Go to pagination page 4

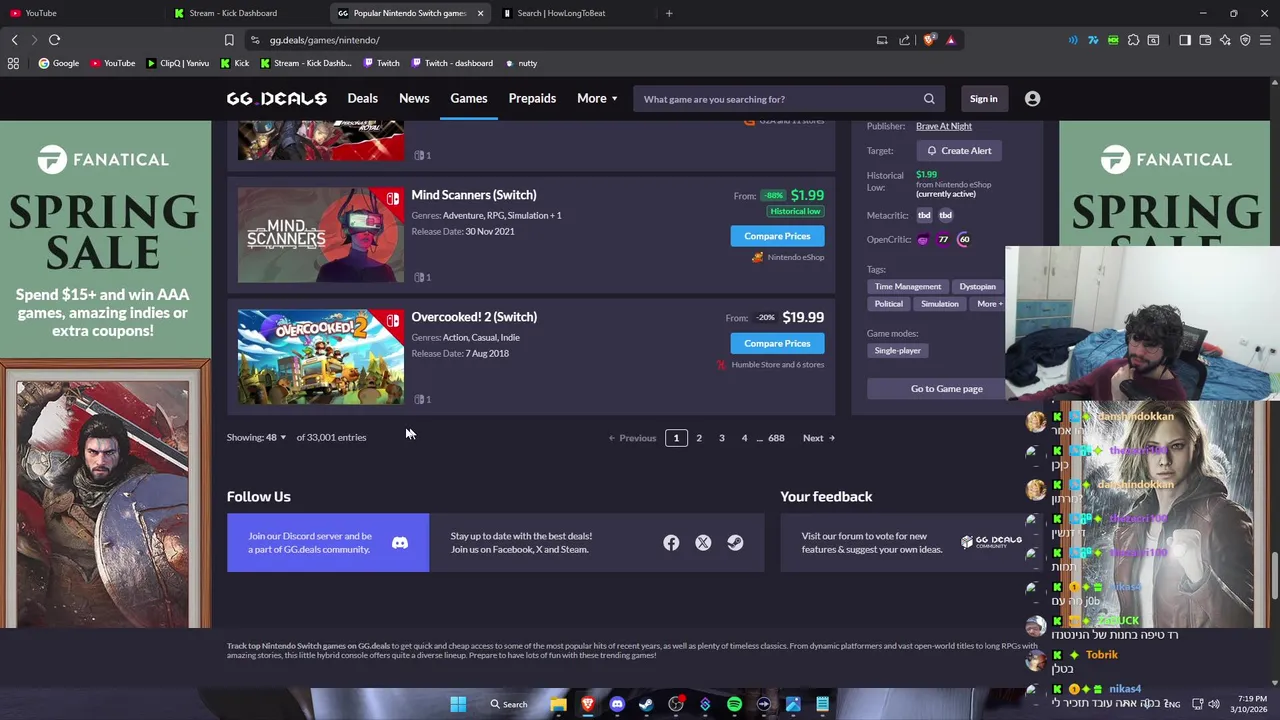pos(744,438)
